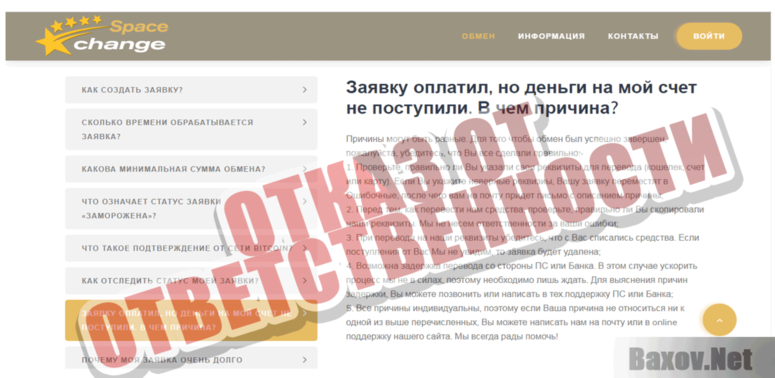Viewport: 775px width, 378px height.
Task: Expand chevron for ПОДТВЕРЖДЕНИЕ ОТ СЕТИ BITCOIN question
Action: click(305, 248)
